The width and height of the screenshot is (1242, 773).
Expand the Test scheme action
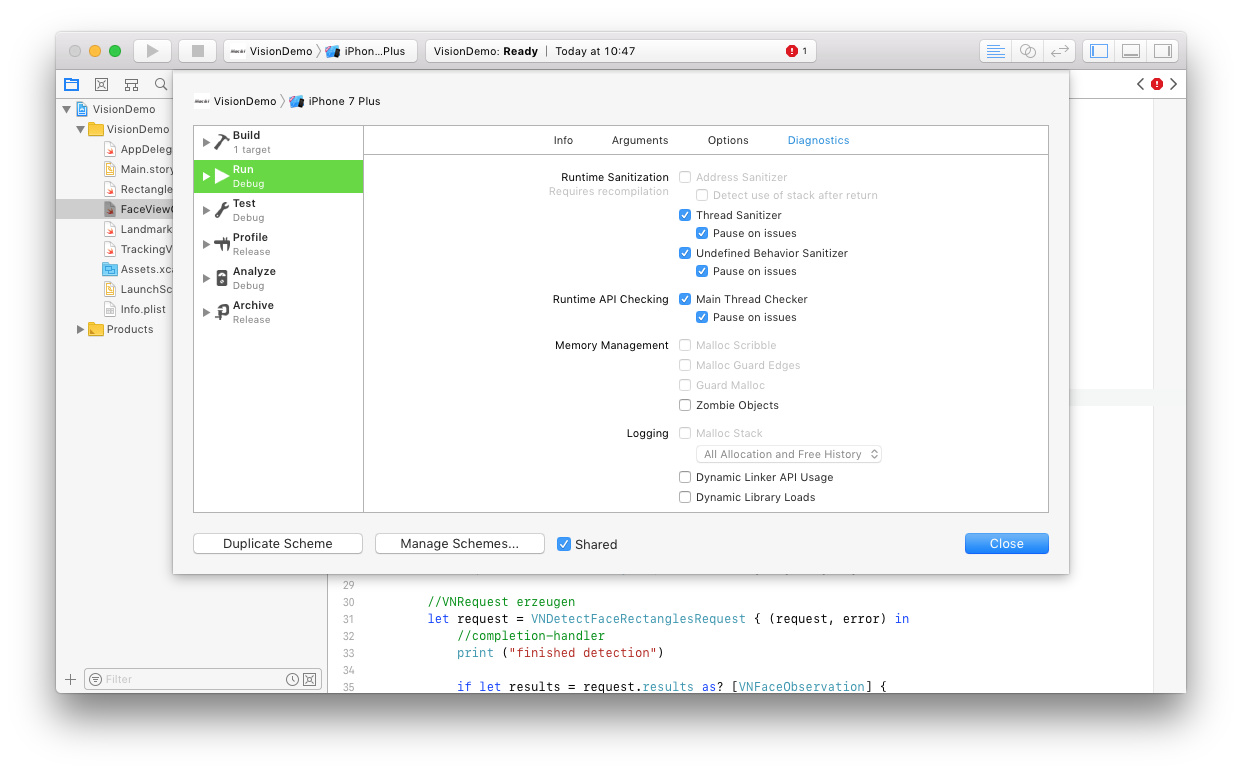(x=206, y=210)
